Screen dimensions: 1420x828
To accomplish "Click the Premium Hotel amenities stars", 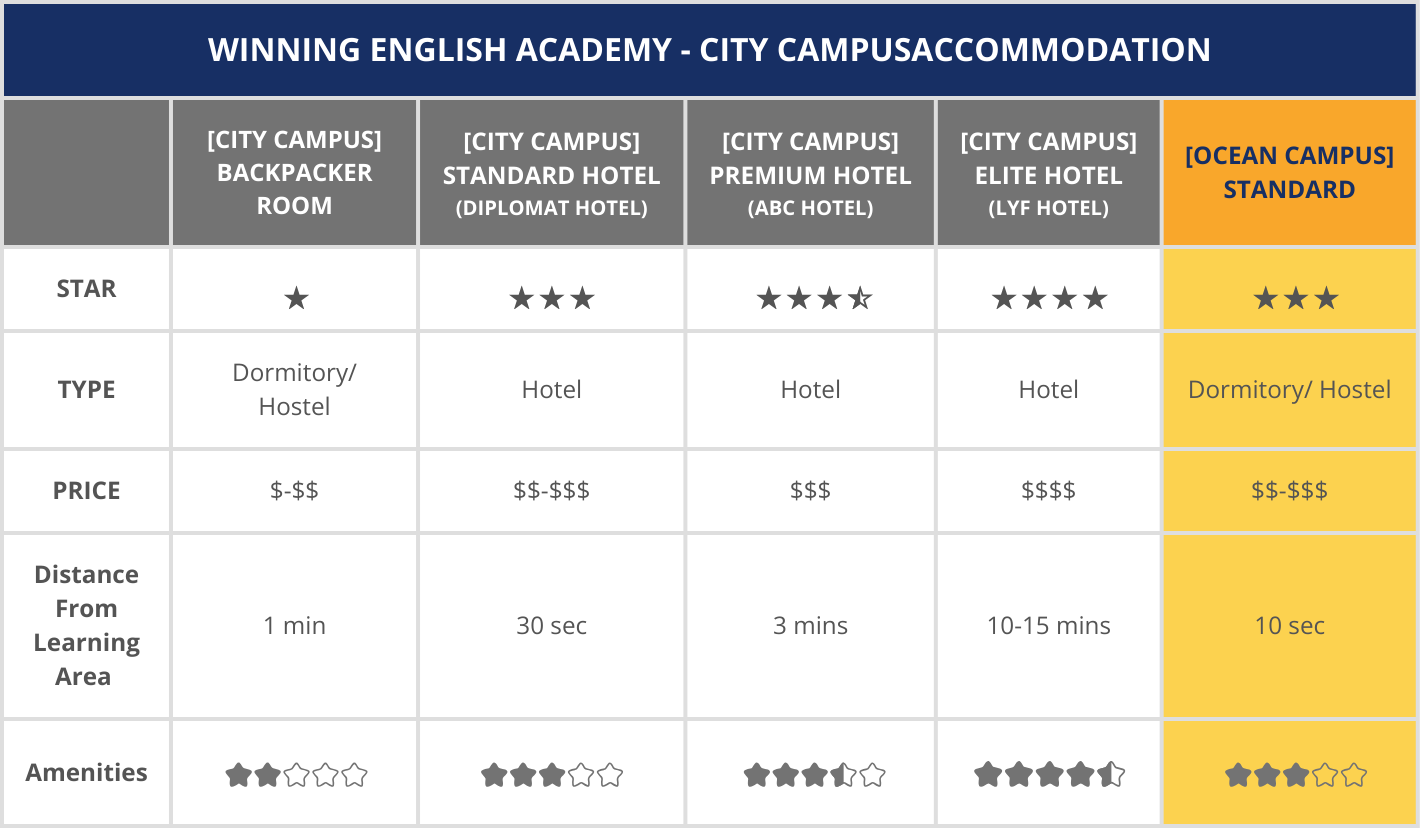I will [814, 775].
